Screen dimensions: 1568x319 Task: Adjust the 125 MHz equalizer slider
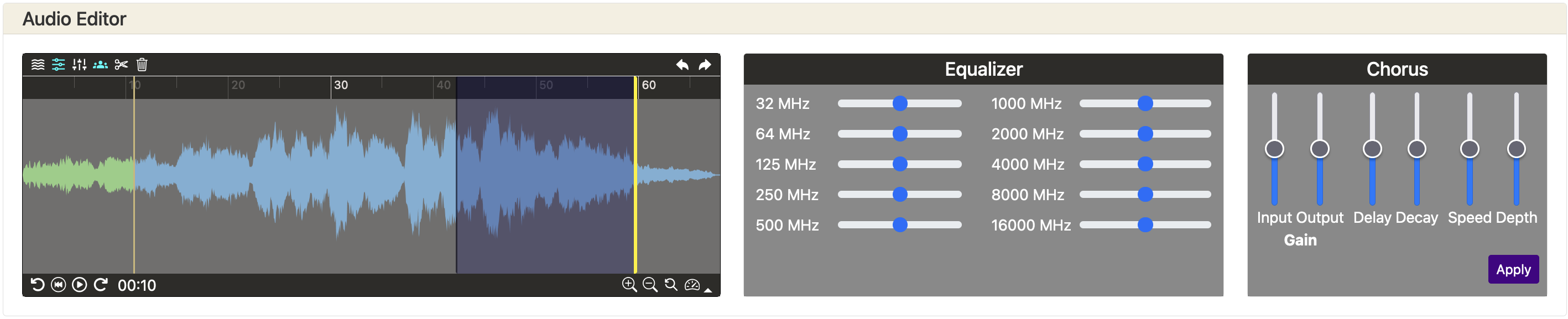click(x=900, y=164)
